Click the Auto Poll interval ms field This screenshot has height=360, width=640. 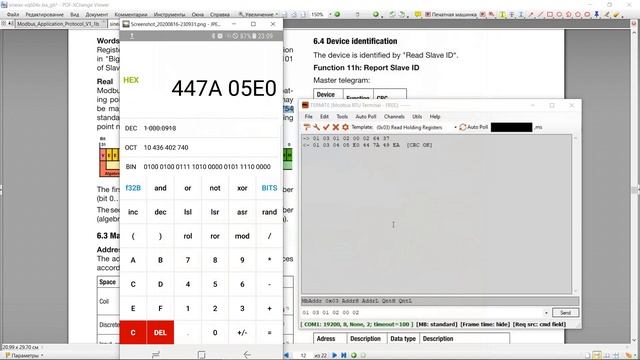click(x=512, y=127)
